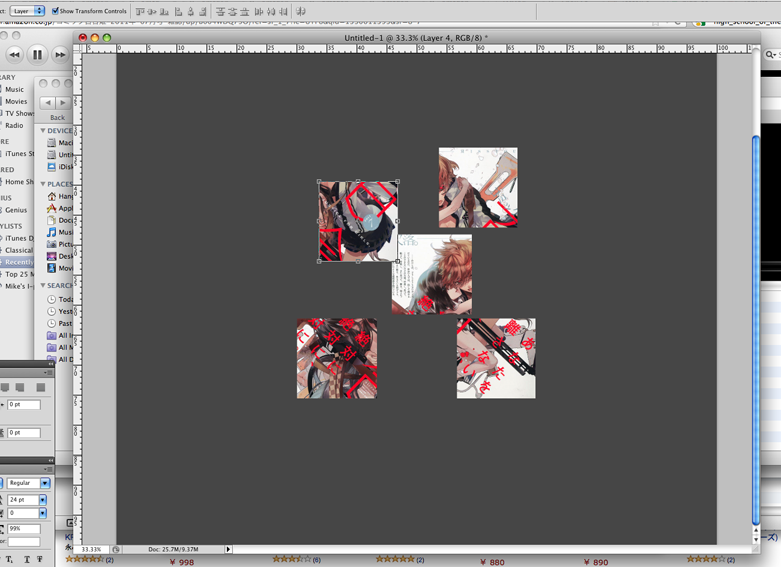Open the Paragraph panel flyout menu
The height and width of the screenshot is (567, 781).
coord(48,372)
